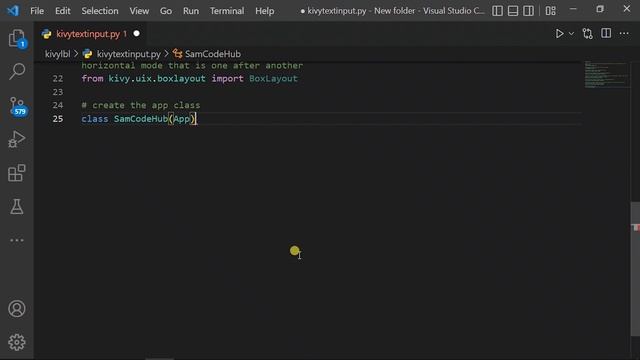This screenshot has width=640, height=360.
Task: Click the 'horizontal mode' comment line
Action: [192, 65]
